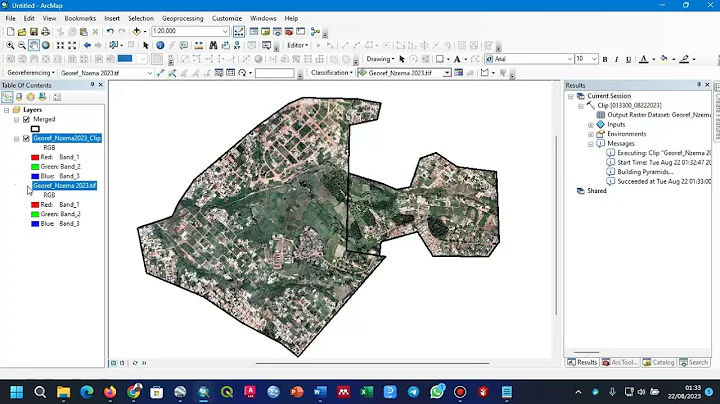This screenshot has height=404, width=720.
Task: Select the Identify tool
Action: (160, 45)
